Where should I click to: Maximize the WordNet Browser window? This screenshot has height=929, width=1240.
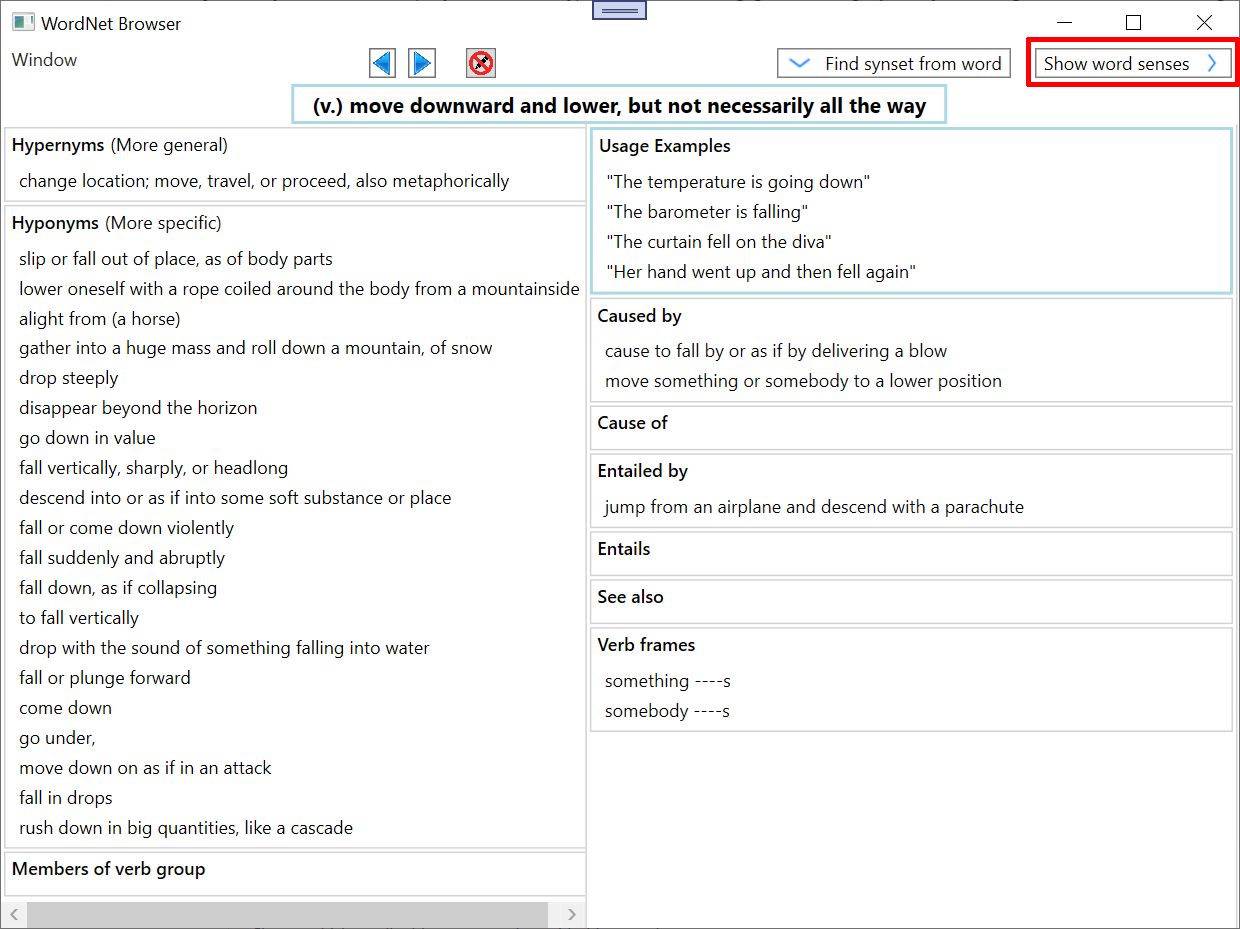pyautogui.click(x=1133, y=22)
